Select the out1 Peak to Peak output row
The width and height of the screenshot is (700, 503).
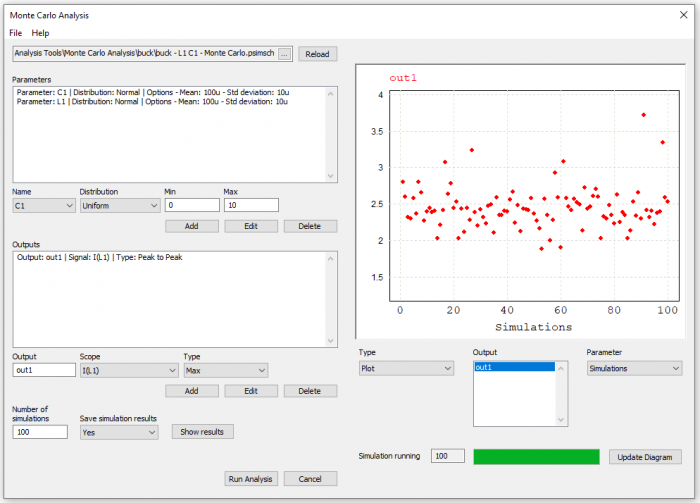click(x=100, y=258)
